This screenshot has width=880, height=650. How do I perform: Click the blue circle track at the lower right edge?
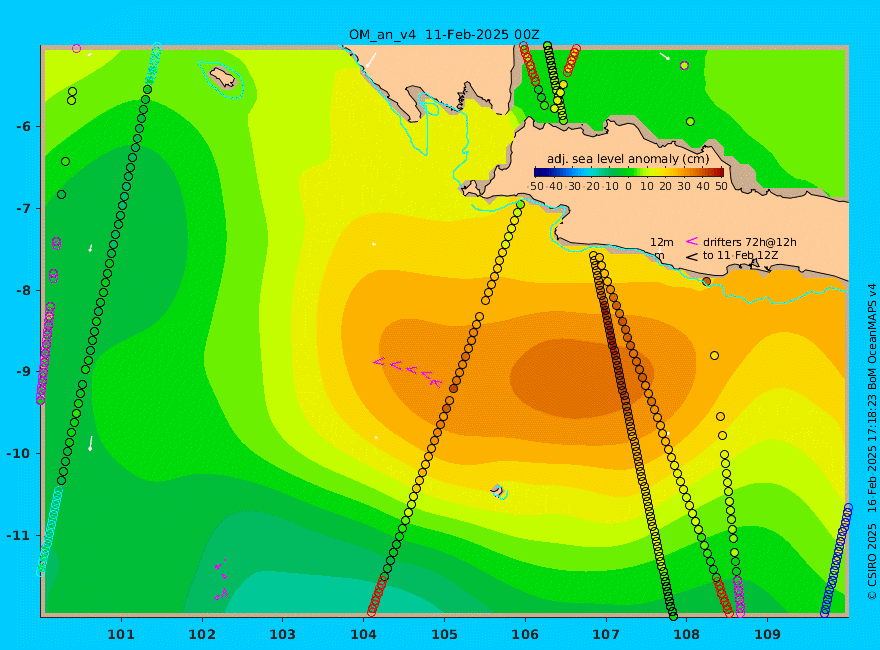(836, 560)
